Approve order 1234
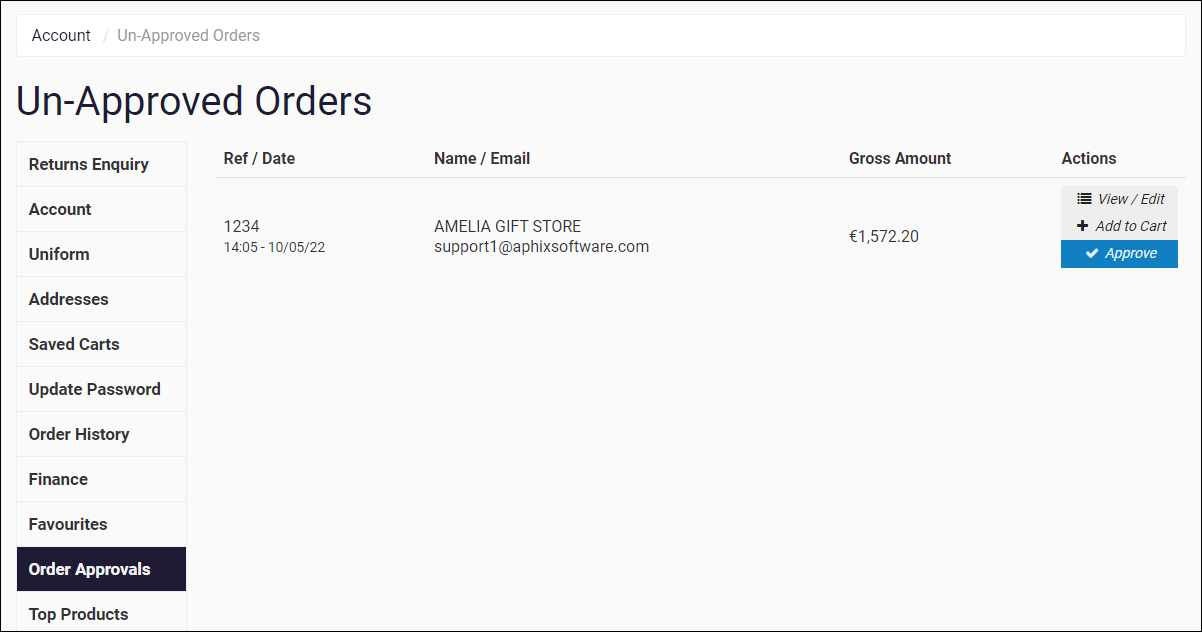 pyautogui.click(x=1119, y=254)
